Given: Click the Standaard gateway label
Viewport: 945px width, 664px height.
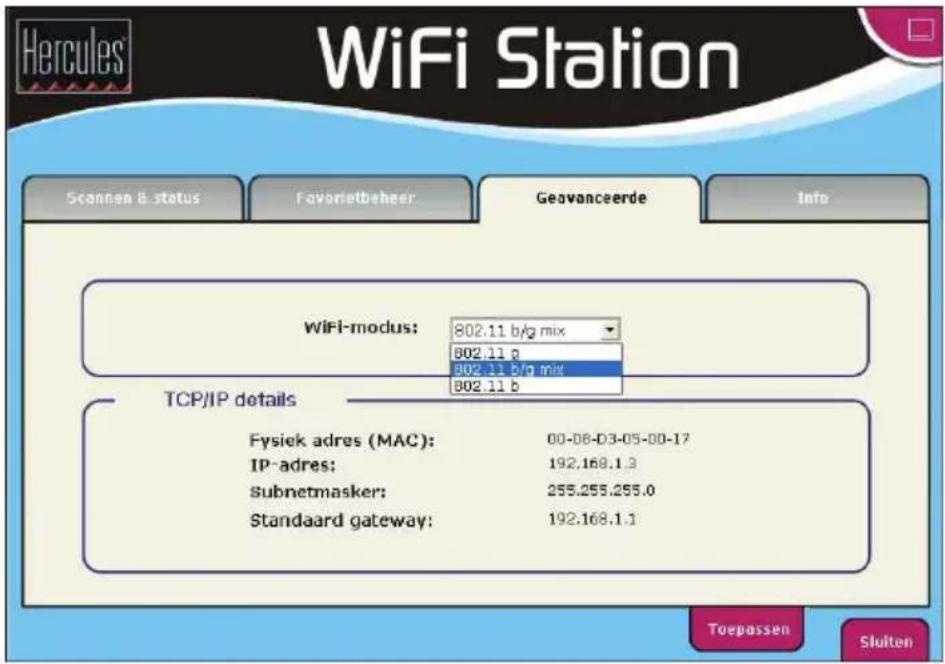Looking at the screenshot, I should pyautogui.click(x=341, y=521).
